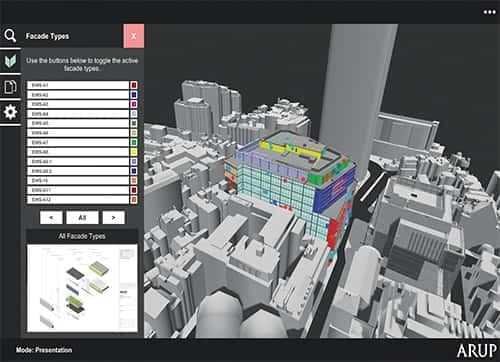Click the orange swatch on the bottom facade row

(x=134, y=200)
